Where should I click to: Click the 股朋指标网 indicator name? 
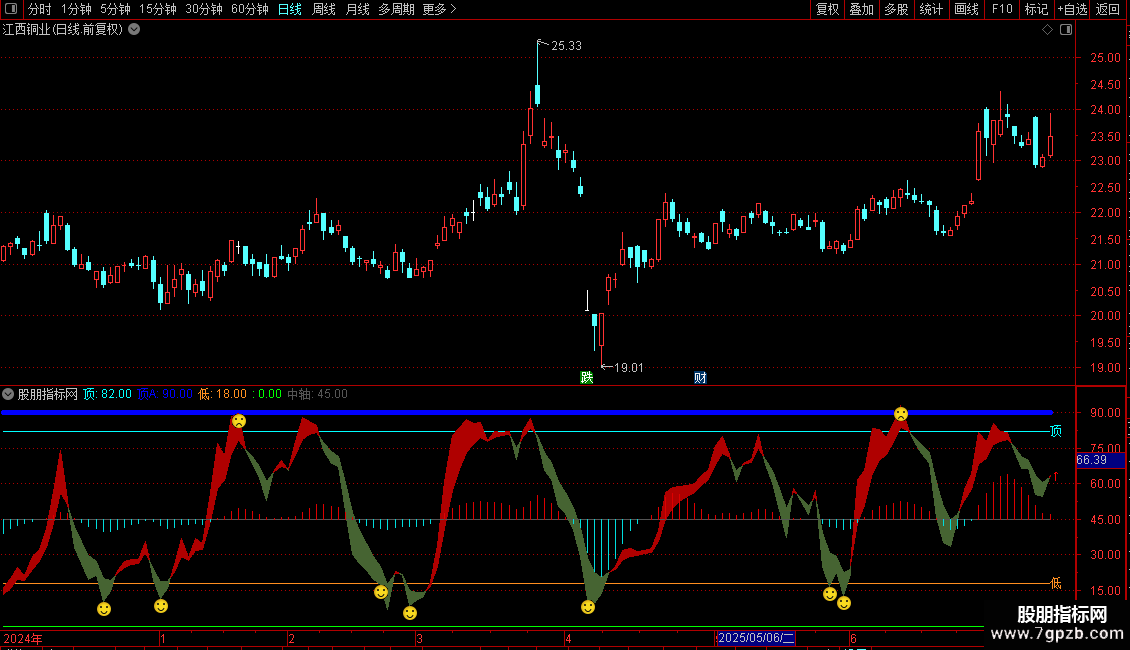click(x=48, y=394)
